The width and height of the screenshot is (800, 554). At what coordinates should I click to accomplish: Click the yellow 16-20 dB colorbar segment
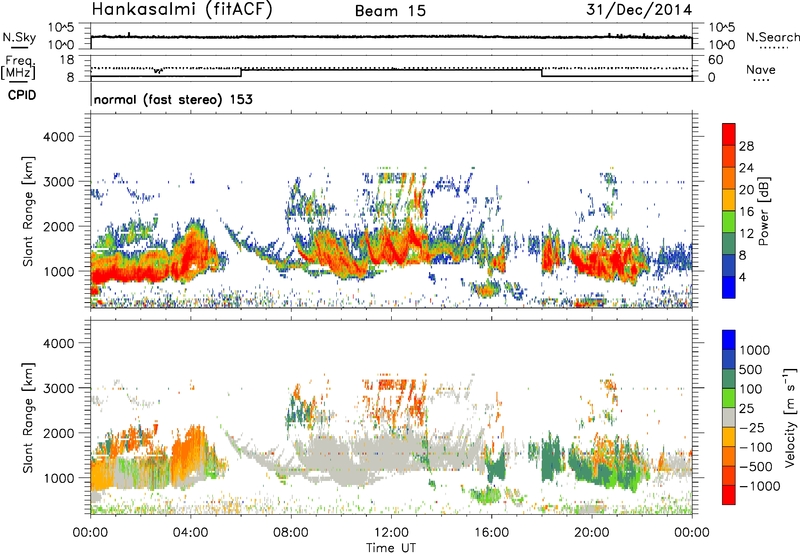coord(729,199)
